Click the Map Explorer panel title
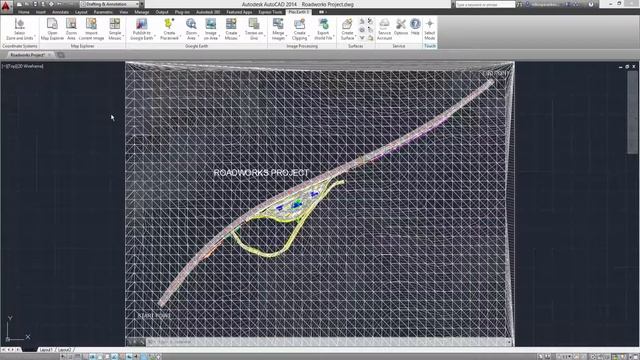 pyautogui.click(x=82, y=46)
